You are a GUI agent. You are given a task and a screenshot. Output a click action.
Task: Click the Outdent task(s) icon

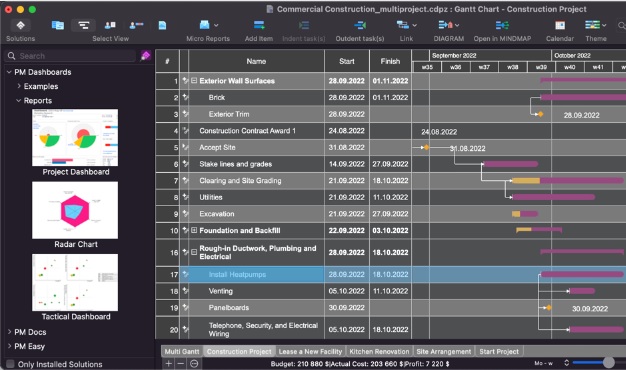coord(360,26)
